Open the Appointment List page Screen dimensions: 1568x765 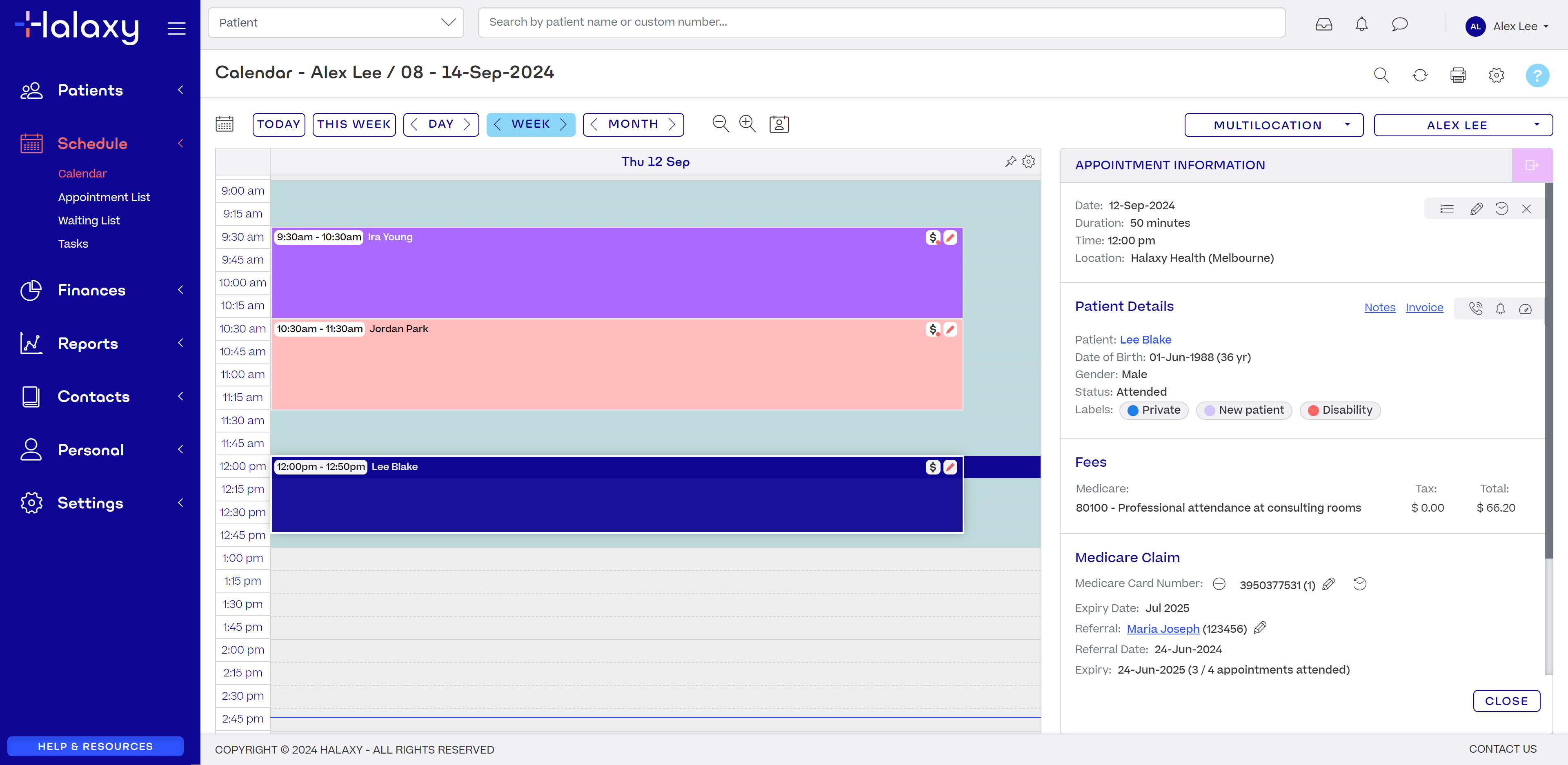(104, 197)
